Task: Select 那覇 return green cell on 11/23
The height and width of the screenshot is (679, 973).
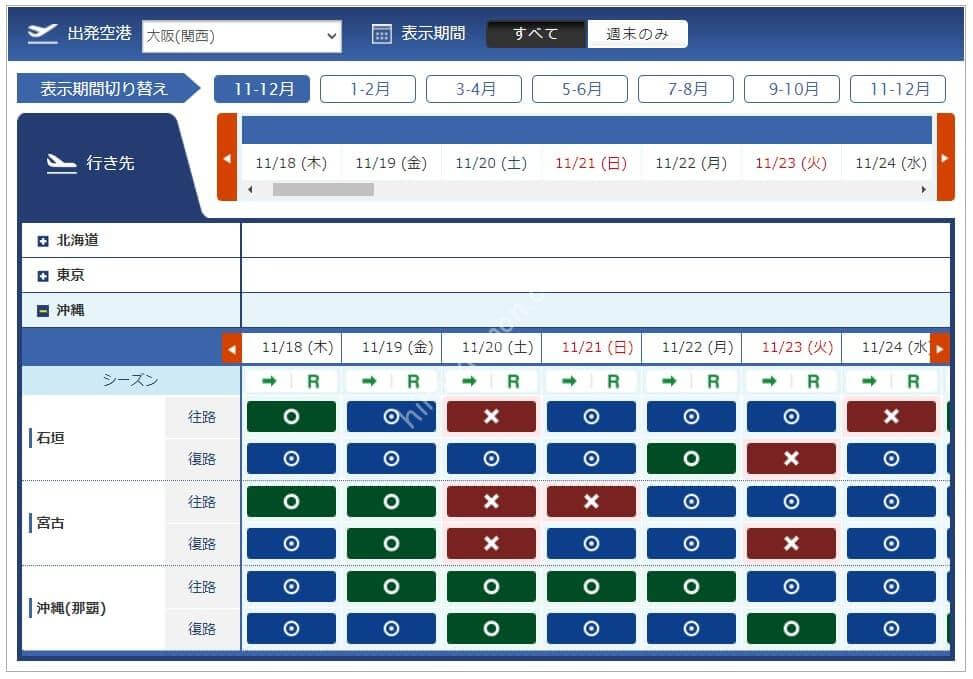Action: pos(791,629)
